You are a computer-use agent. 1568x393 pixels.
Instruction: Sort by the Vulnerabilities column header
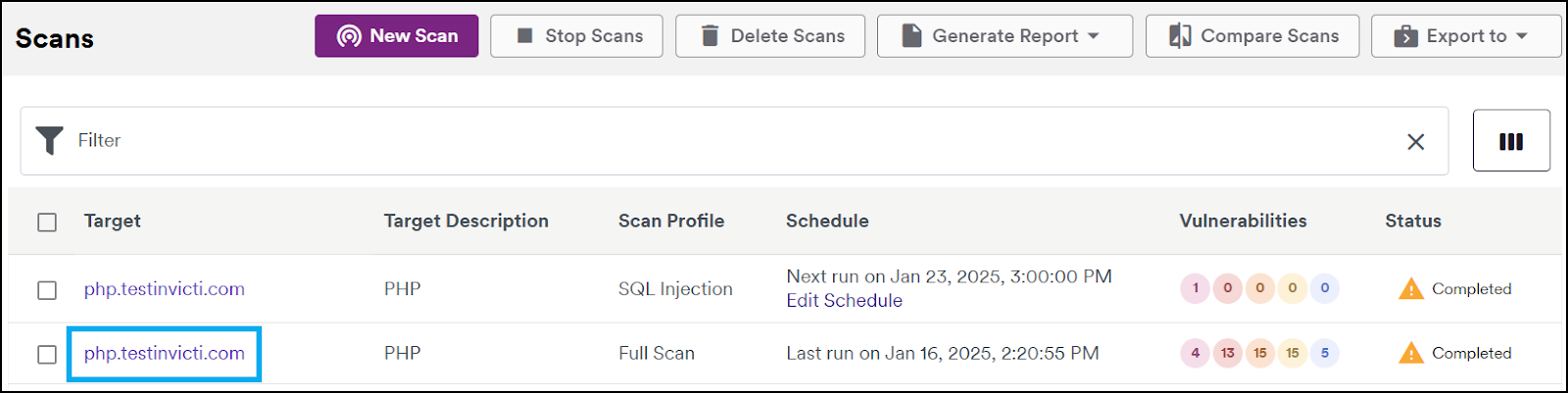1243,221
